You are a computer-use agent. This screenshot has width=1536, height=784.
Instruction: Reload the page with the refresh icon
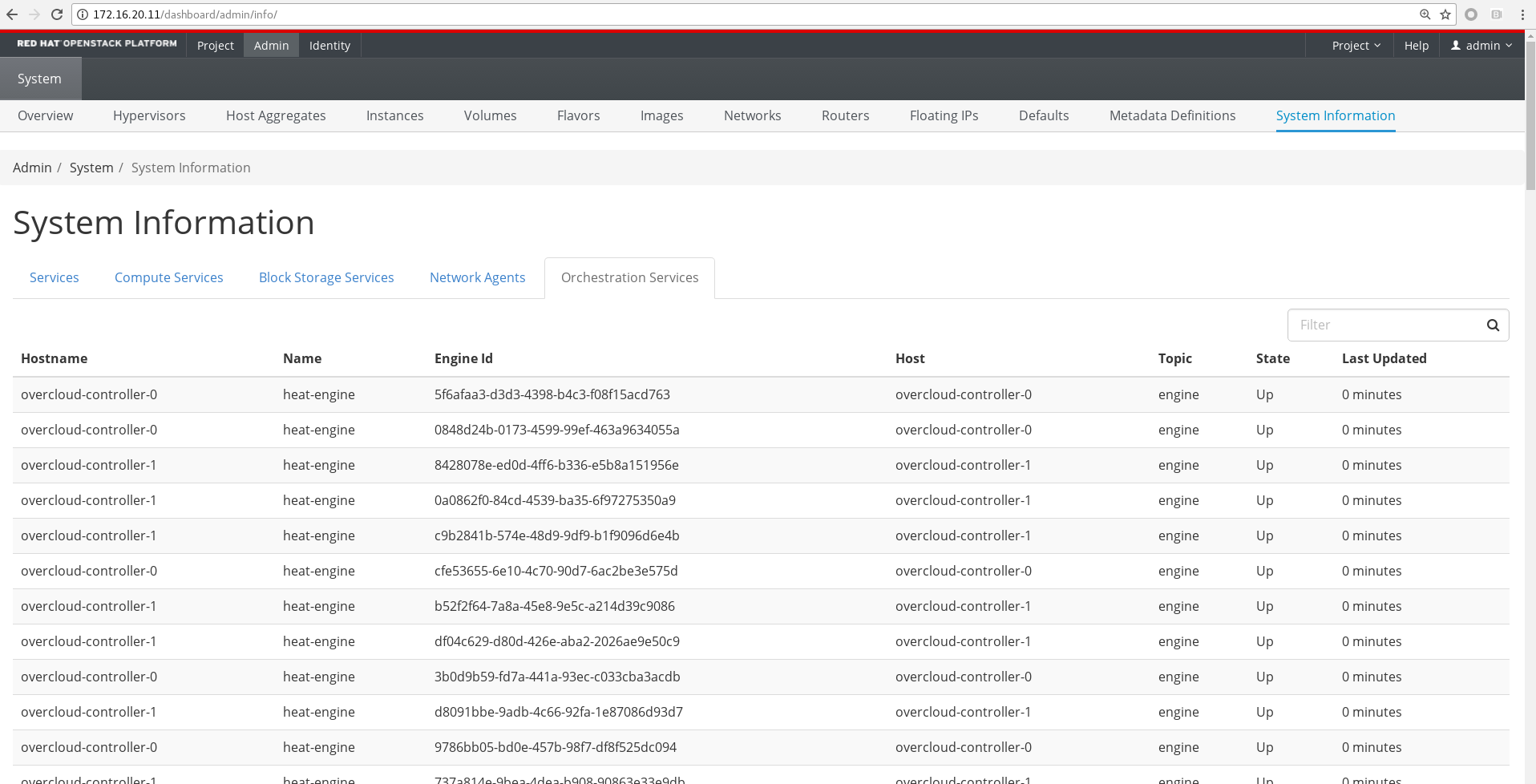(57, 14)
